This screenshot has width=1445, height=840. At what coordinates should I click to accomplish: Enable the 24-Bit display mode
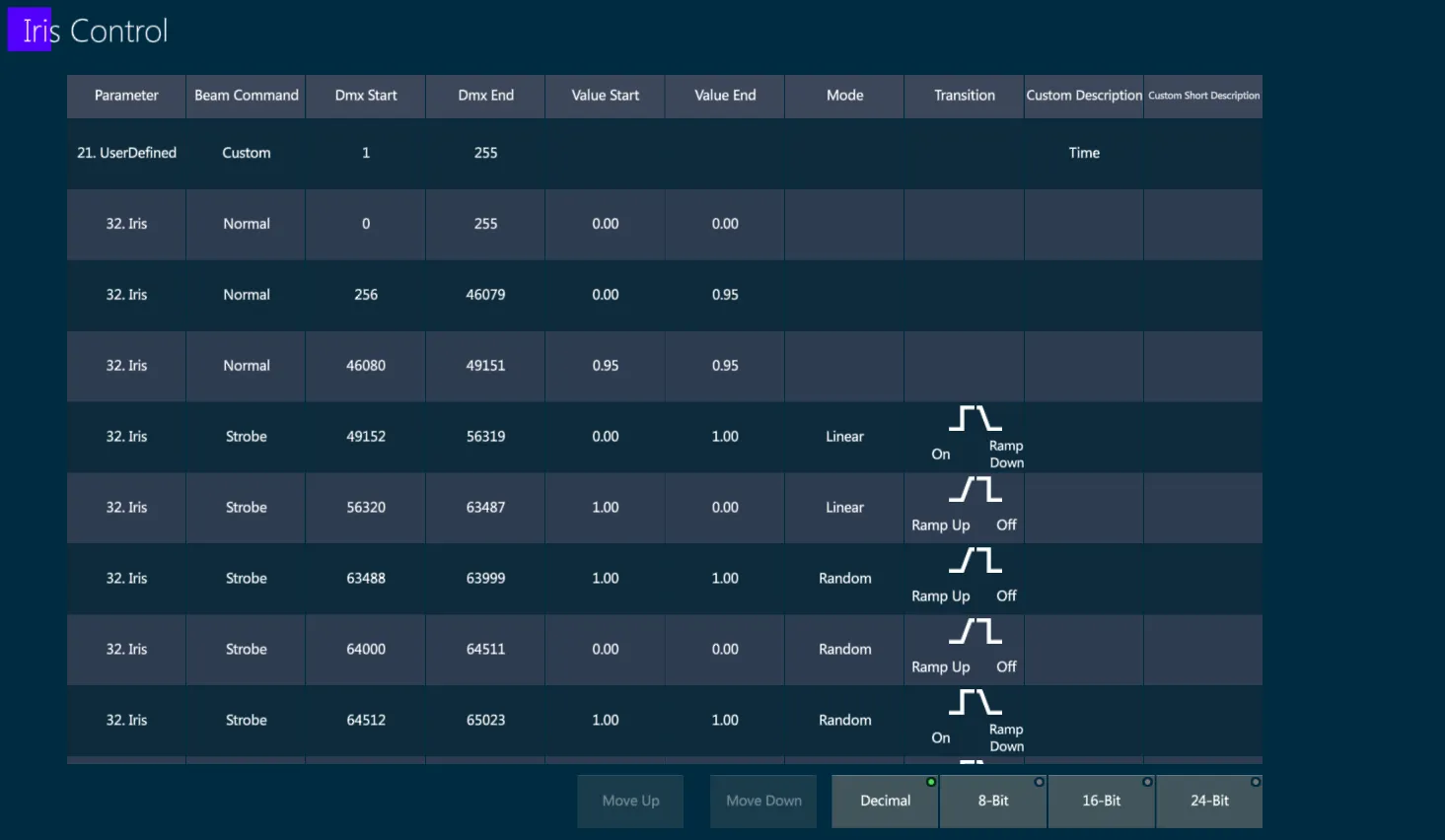point(1209,801)
